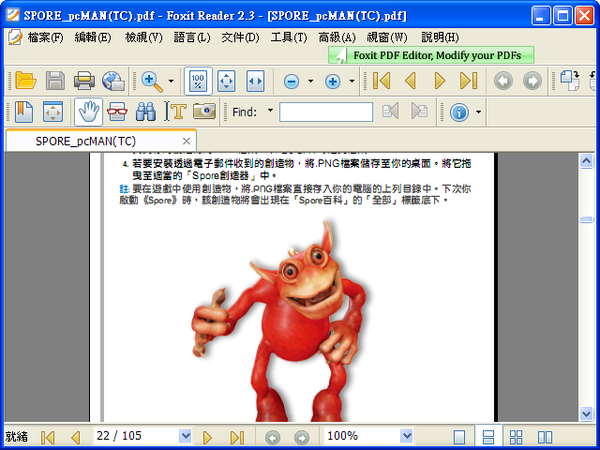Find previous match button
Screen dimensions: 600x450
[x=390, y=111]
